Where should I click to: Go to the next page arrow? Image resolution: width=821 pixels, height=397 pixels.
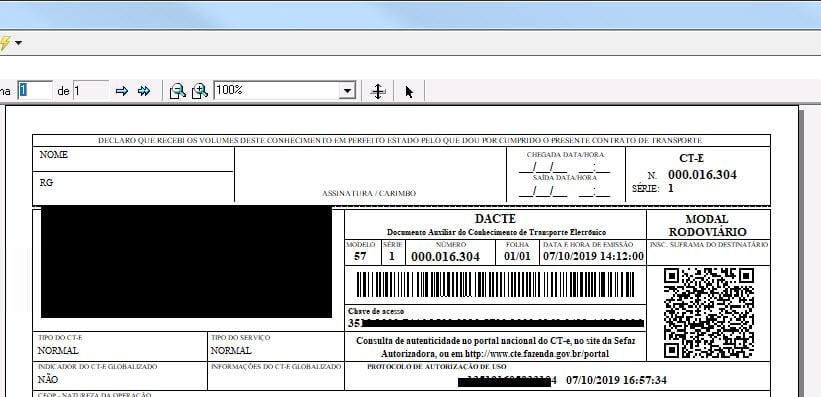121,91
